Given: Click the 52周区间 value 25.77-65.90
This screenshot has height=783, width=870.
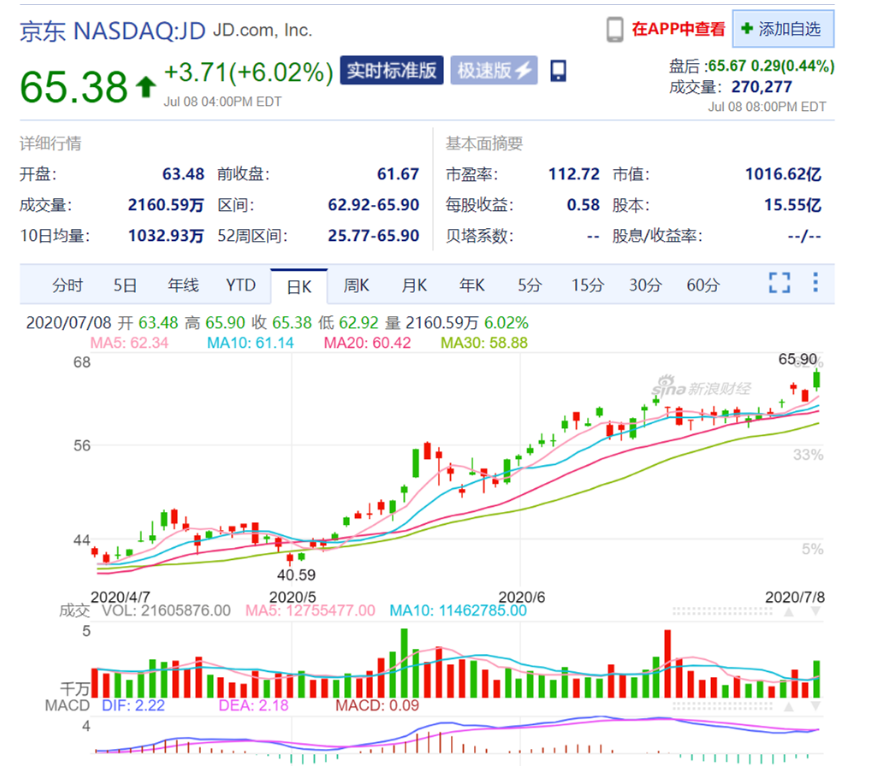Looking at the screenshot, I should point(373,236).
